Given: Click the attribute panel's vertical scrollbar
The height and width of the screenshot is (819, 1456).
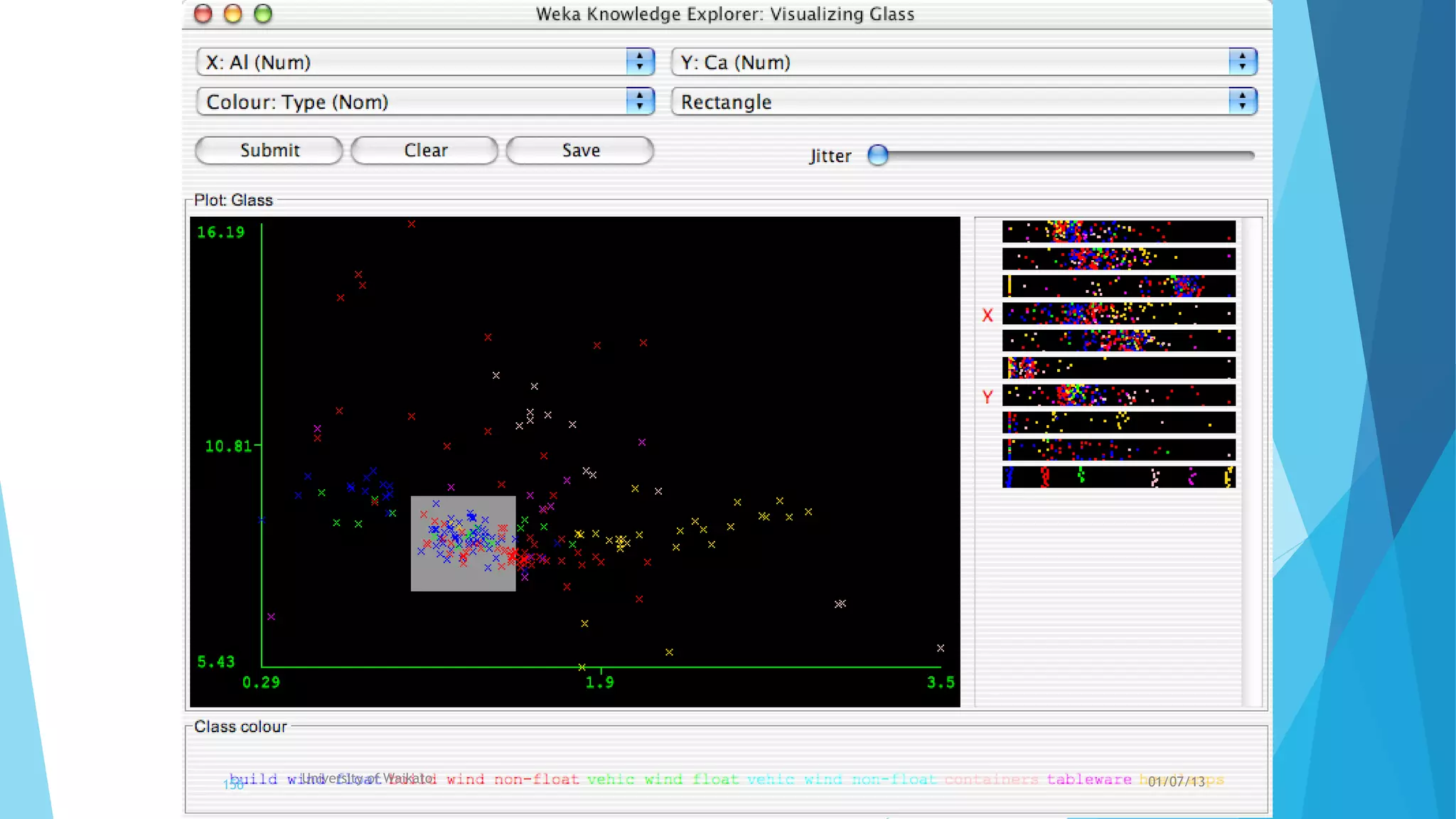Looking at the screenshot, I should click(1251, 462).
